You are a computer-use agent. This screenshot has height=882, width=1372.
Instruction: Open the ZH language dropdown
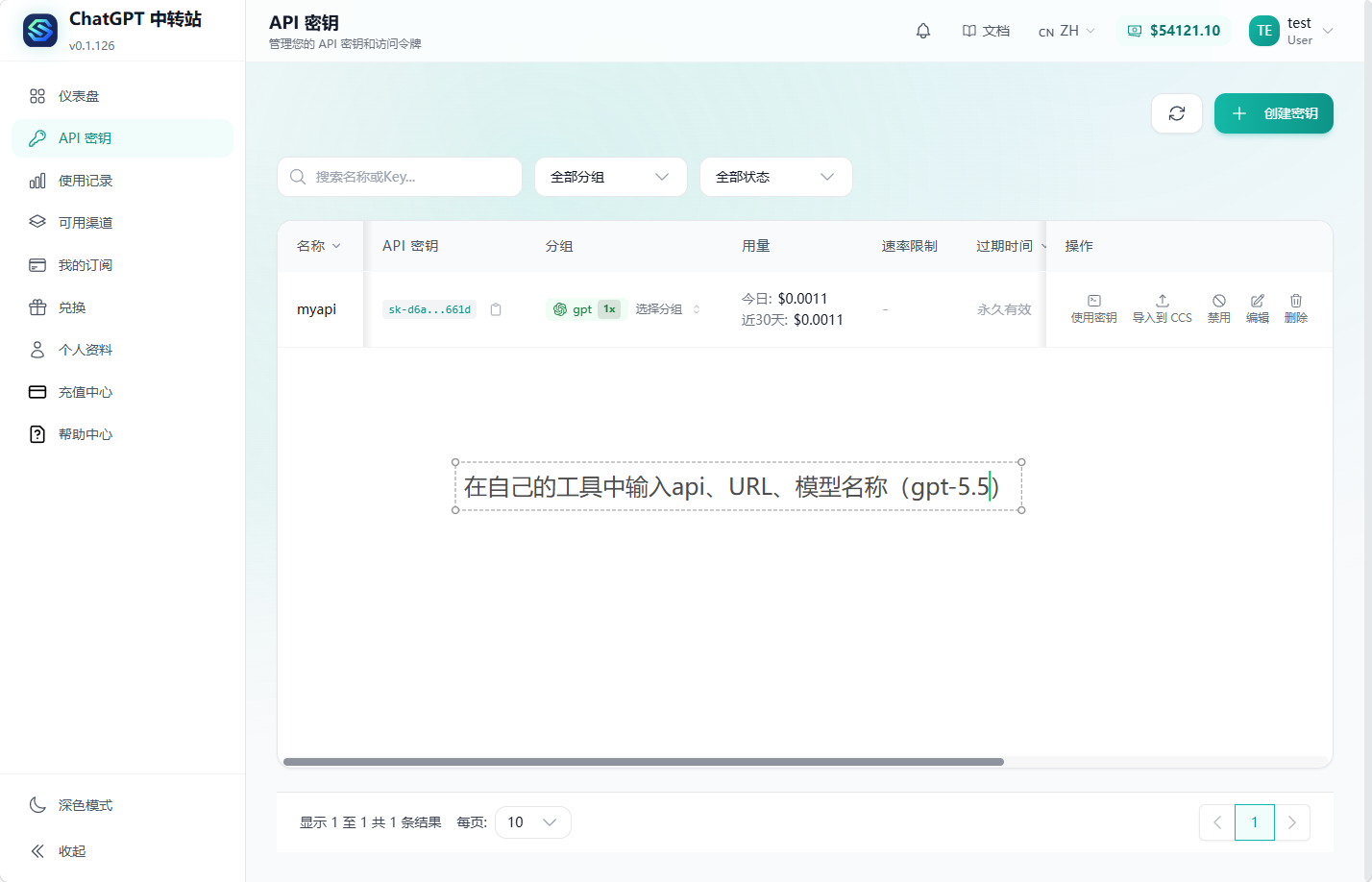[x=1066, y=31]
